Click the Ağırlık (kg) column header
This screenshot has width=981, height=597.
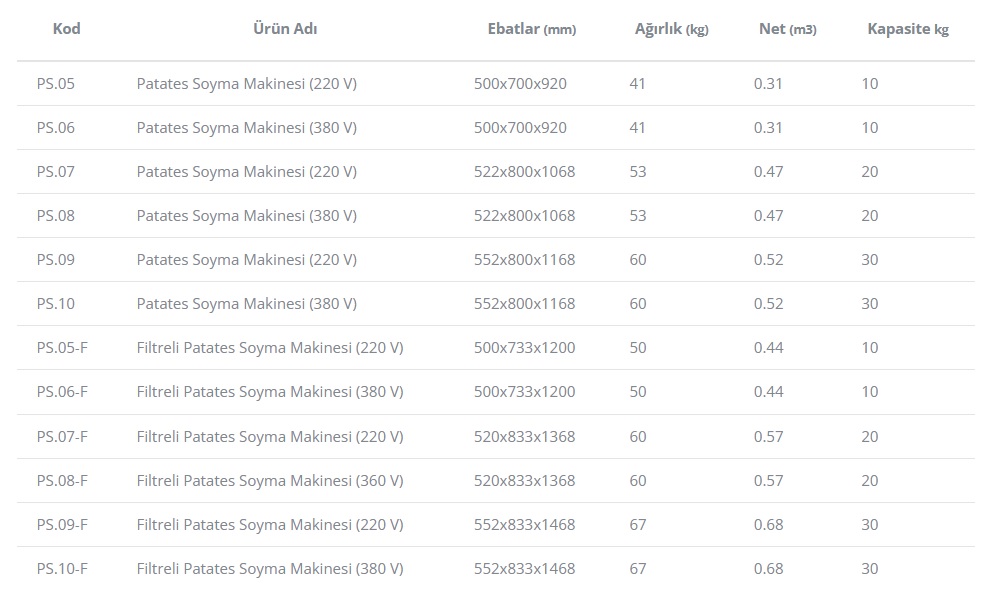click(671, 29)
